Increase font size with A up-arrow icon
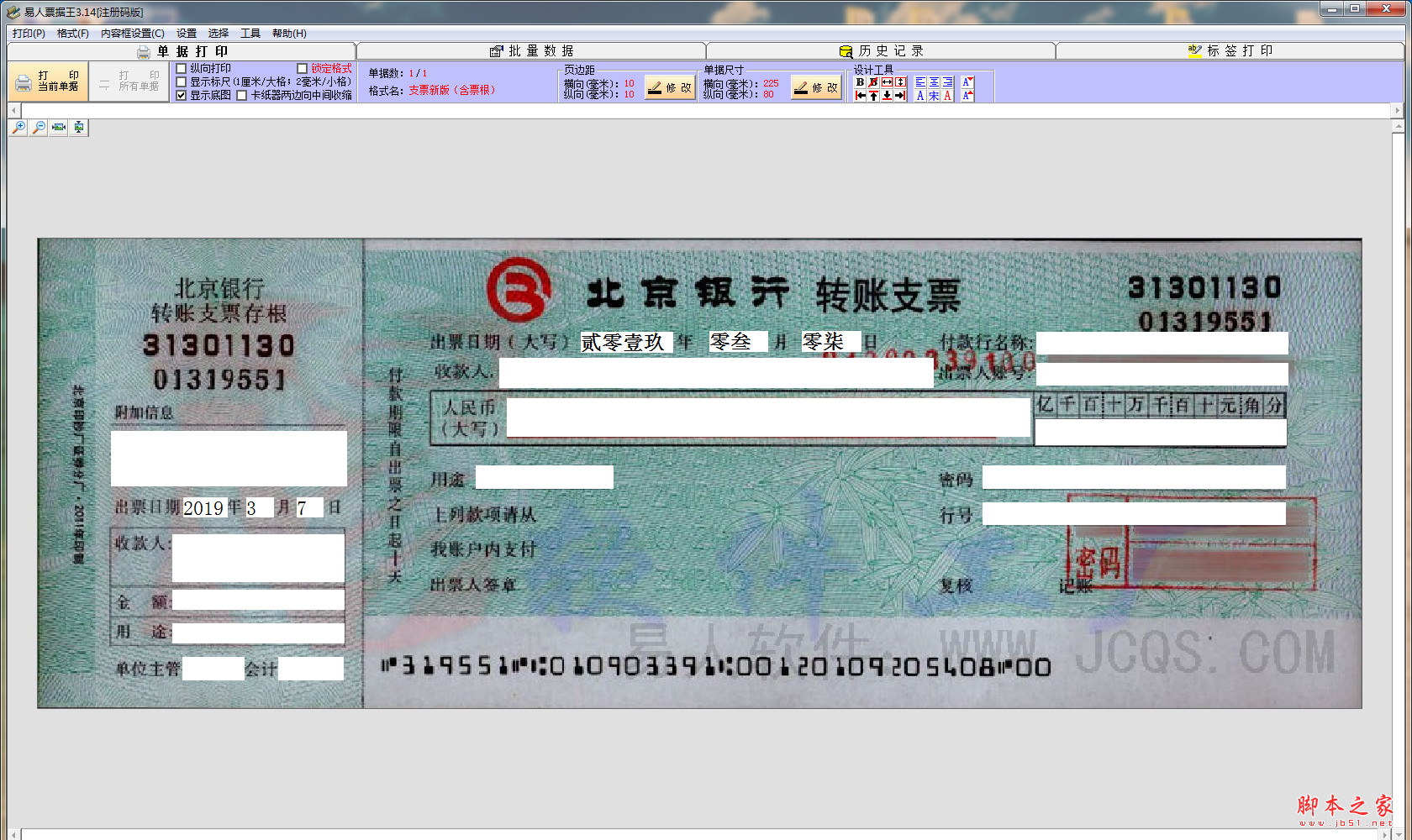The width and height of the screenshot is (1412, 840). point(967,96)
